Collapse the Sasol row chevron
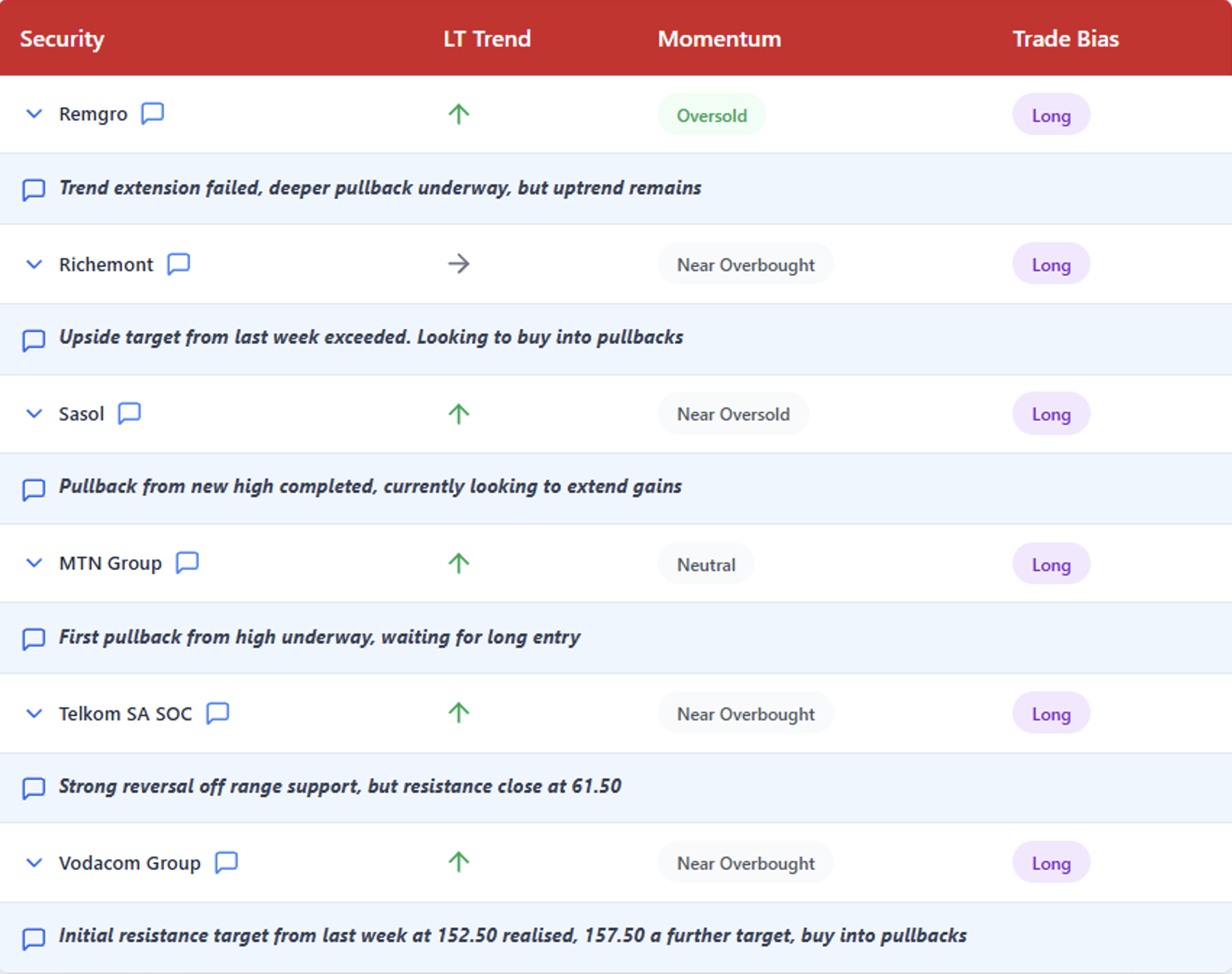The width and height of the screenshot is (1232, 974). [x=34, y=414]
